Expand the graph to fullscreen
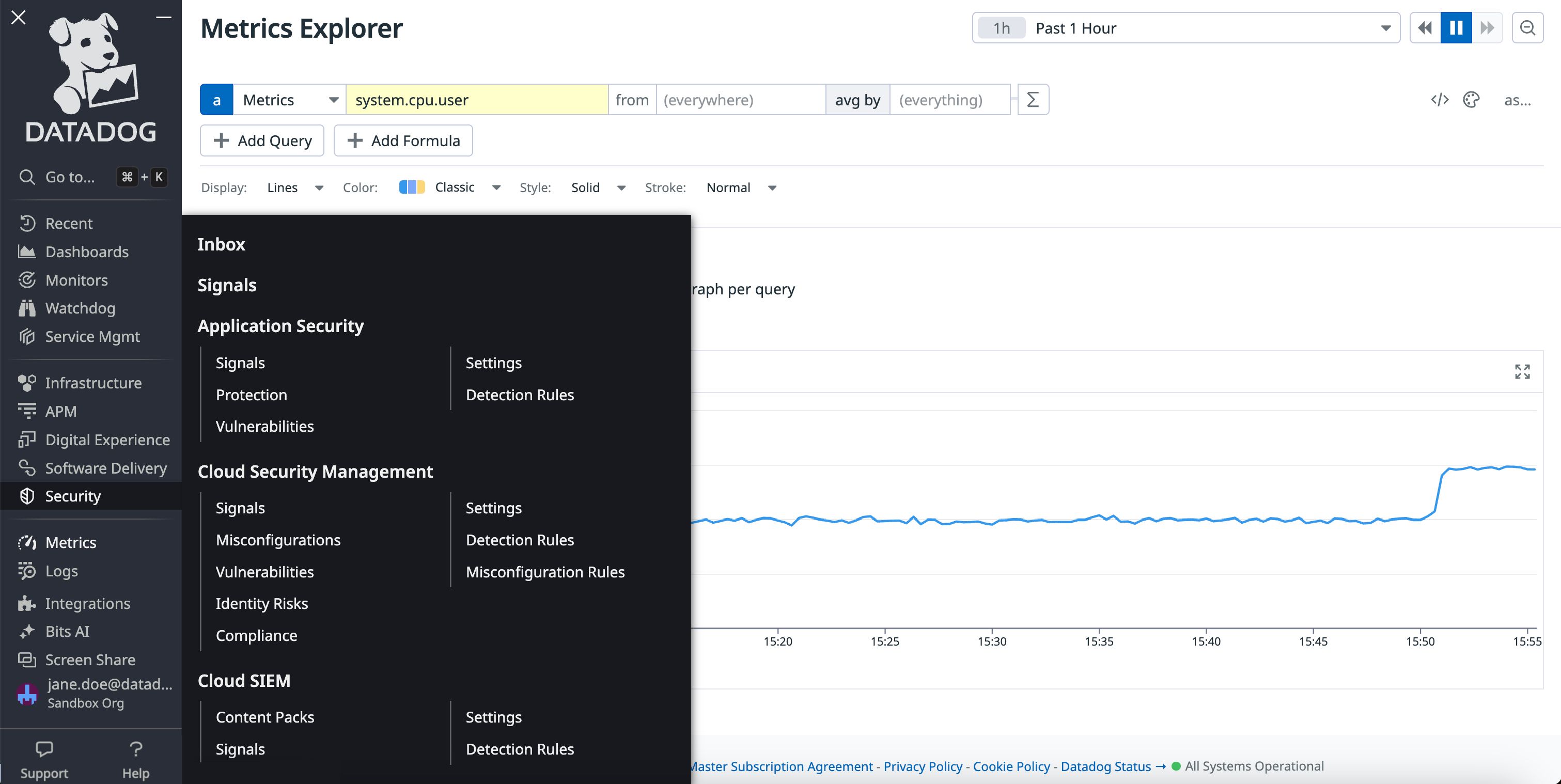Image resolution: width=1561 pixels, height=784 pixels. point(1522,372)
